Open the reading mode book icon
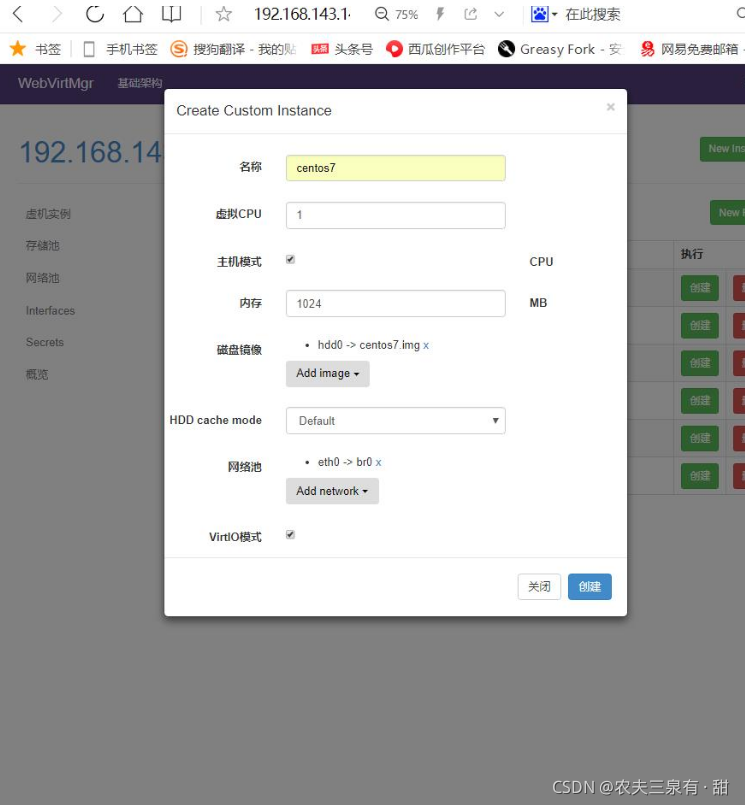Screen dimensions: 745x805 point(171,14)
